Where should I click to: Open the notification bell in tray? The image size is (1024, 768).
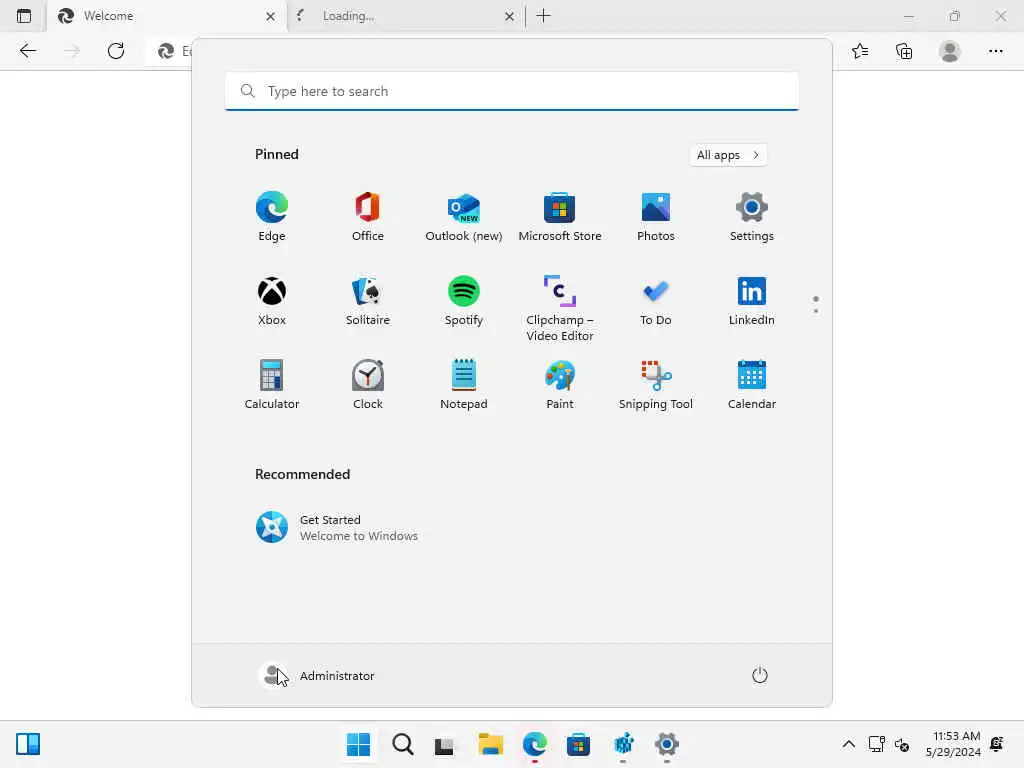pyautogui.click(x=997, y=744)
